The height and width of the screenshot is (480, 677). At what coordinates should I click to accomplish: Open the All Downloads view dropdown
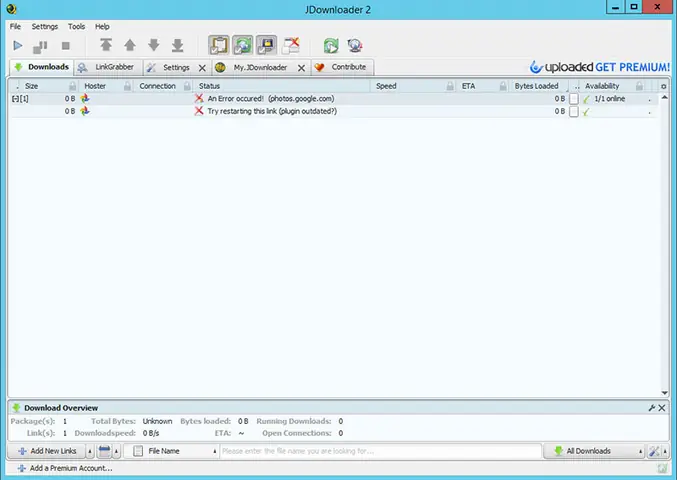point(594,451)
